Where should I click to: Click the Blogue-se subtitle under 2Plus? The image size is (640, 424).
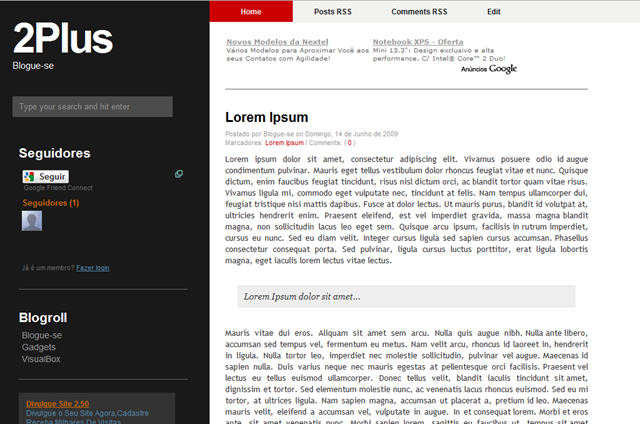[x=33, y=66]
